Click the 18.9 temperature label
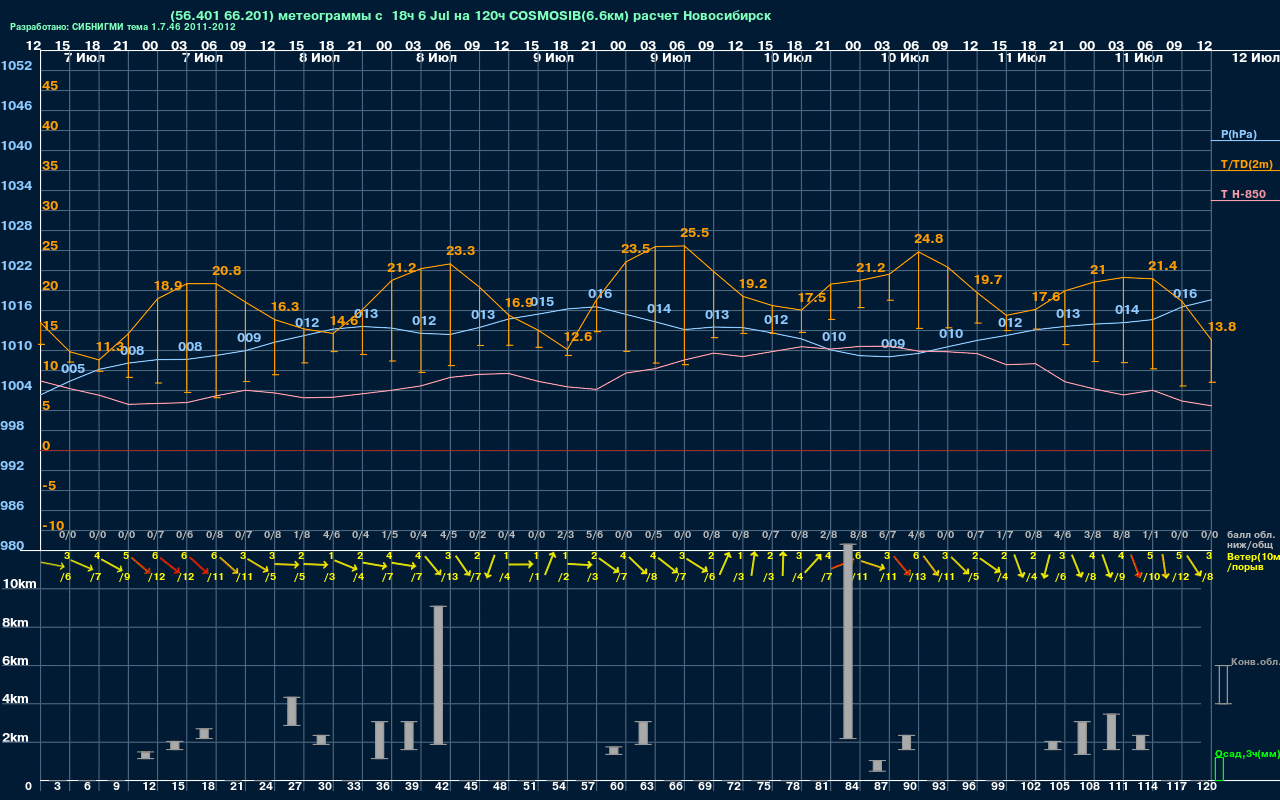 pyautogui.click(x=168, y=286)
